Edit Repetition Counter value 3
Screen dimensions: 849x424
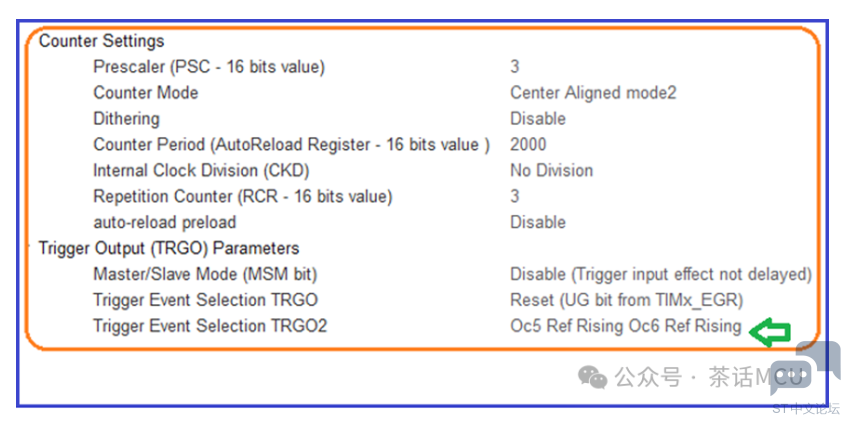point(514,196)
